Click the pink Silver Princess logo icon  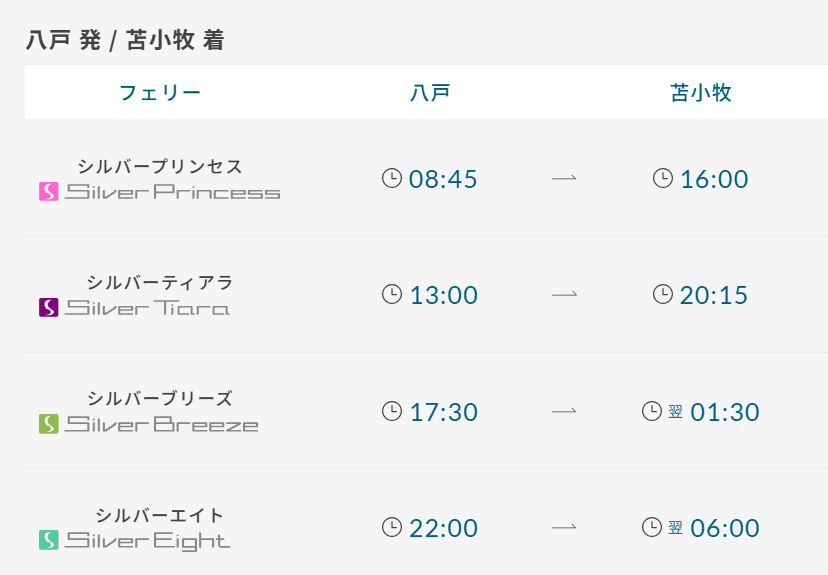(x=49, y=192)
